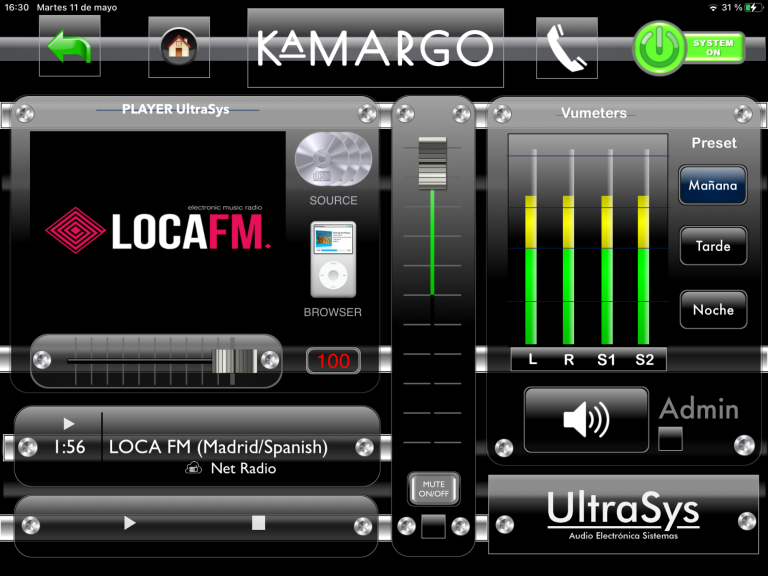This screenshot has height=576, width=768.
Task: Click the LOCA FM station artwork
Action: point(158,230)
